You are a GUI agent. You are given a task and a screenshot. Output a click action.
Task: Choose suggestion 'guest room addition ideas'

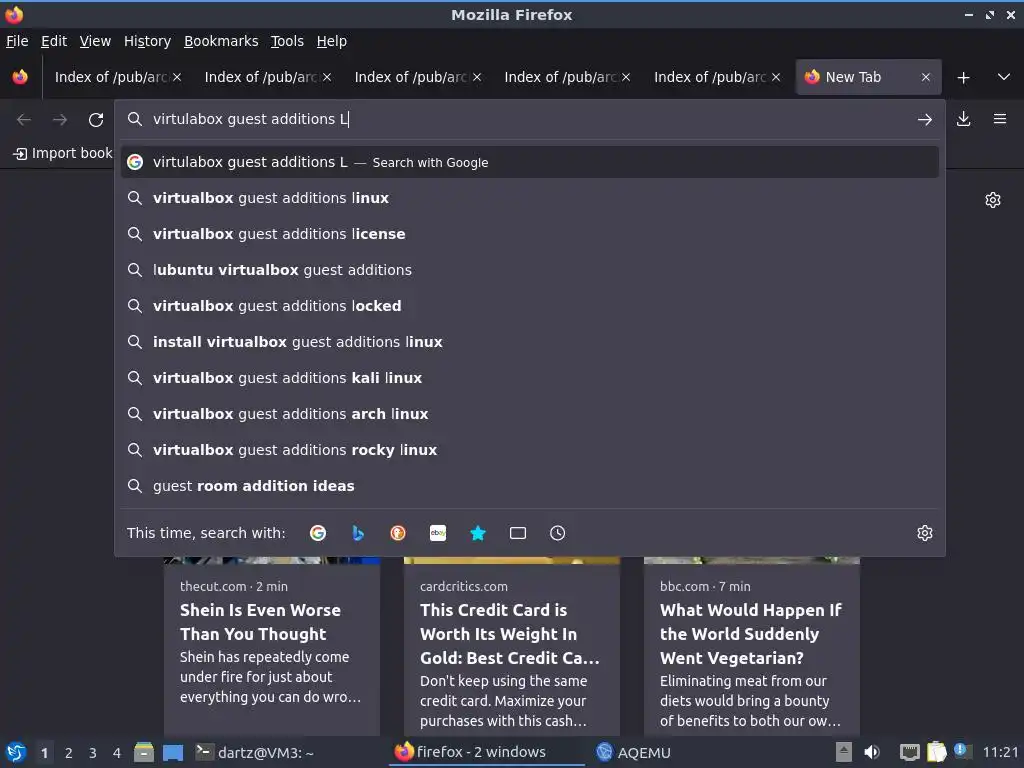tap(530, 485)
